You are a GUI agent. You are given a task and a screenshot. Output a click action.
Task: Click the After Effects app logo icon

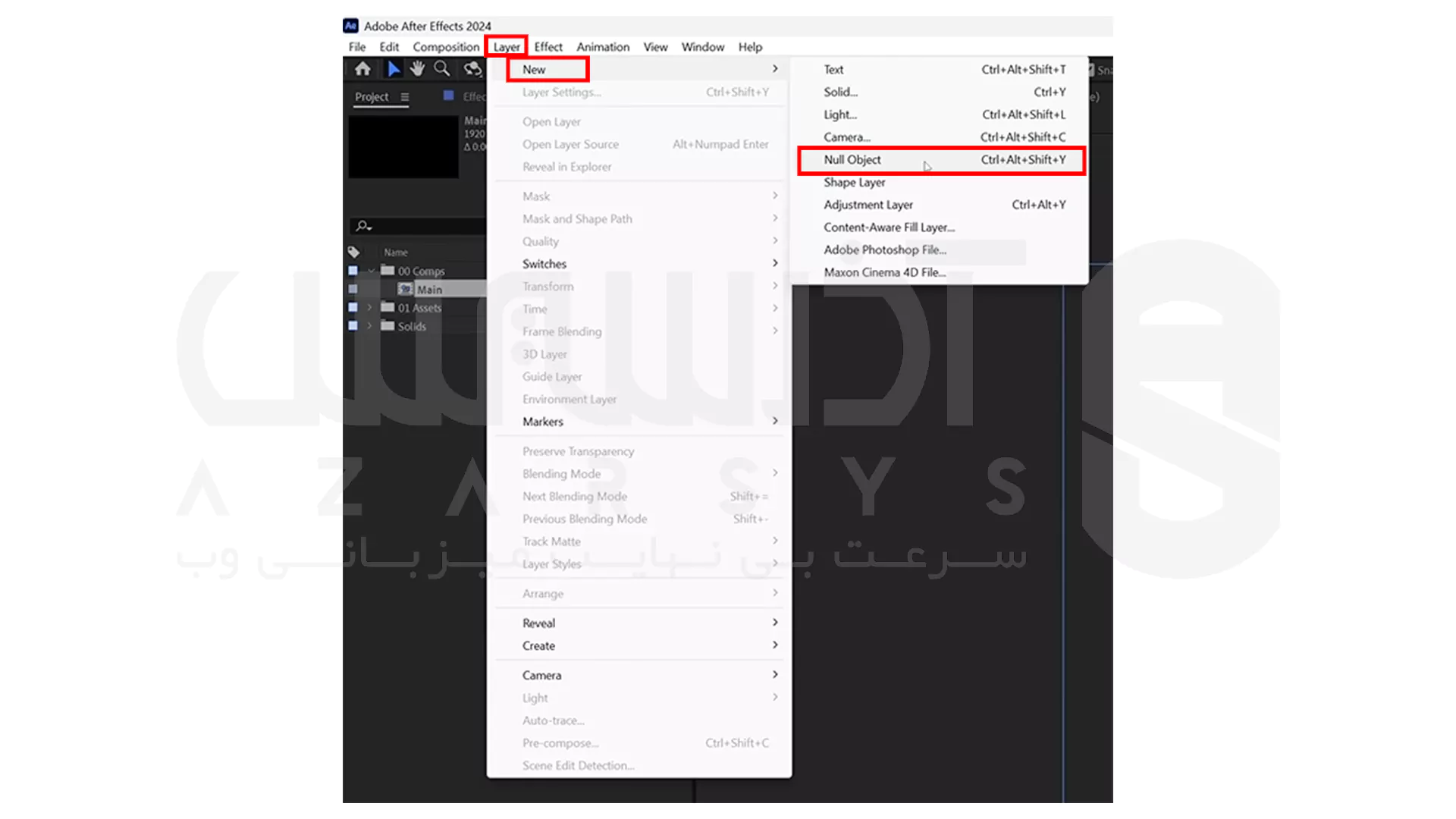(x=350, y=26)
